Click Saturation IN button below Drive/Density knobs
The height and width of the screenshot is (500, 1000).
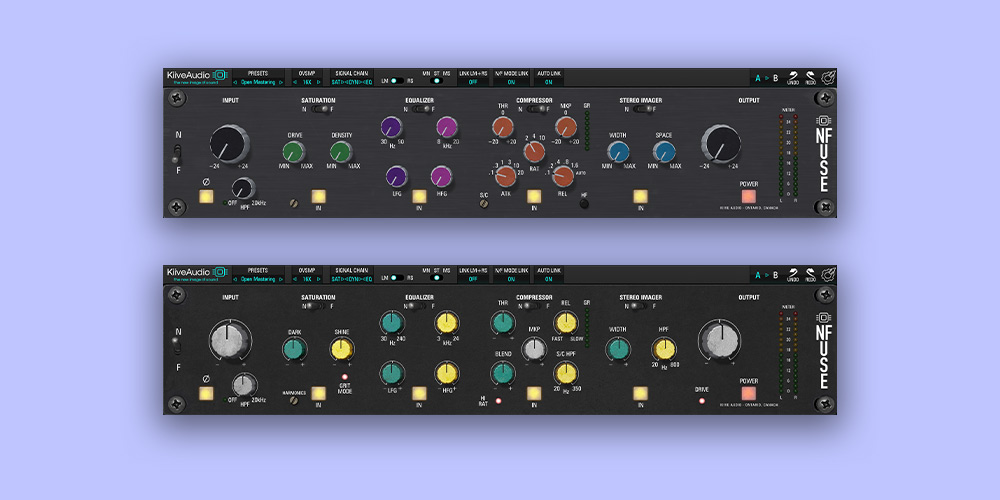pos(318,196)
